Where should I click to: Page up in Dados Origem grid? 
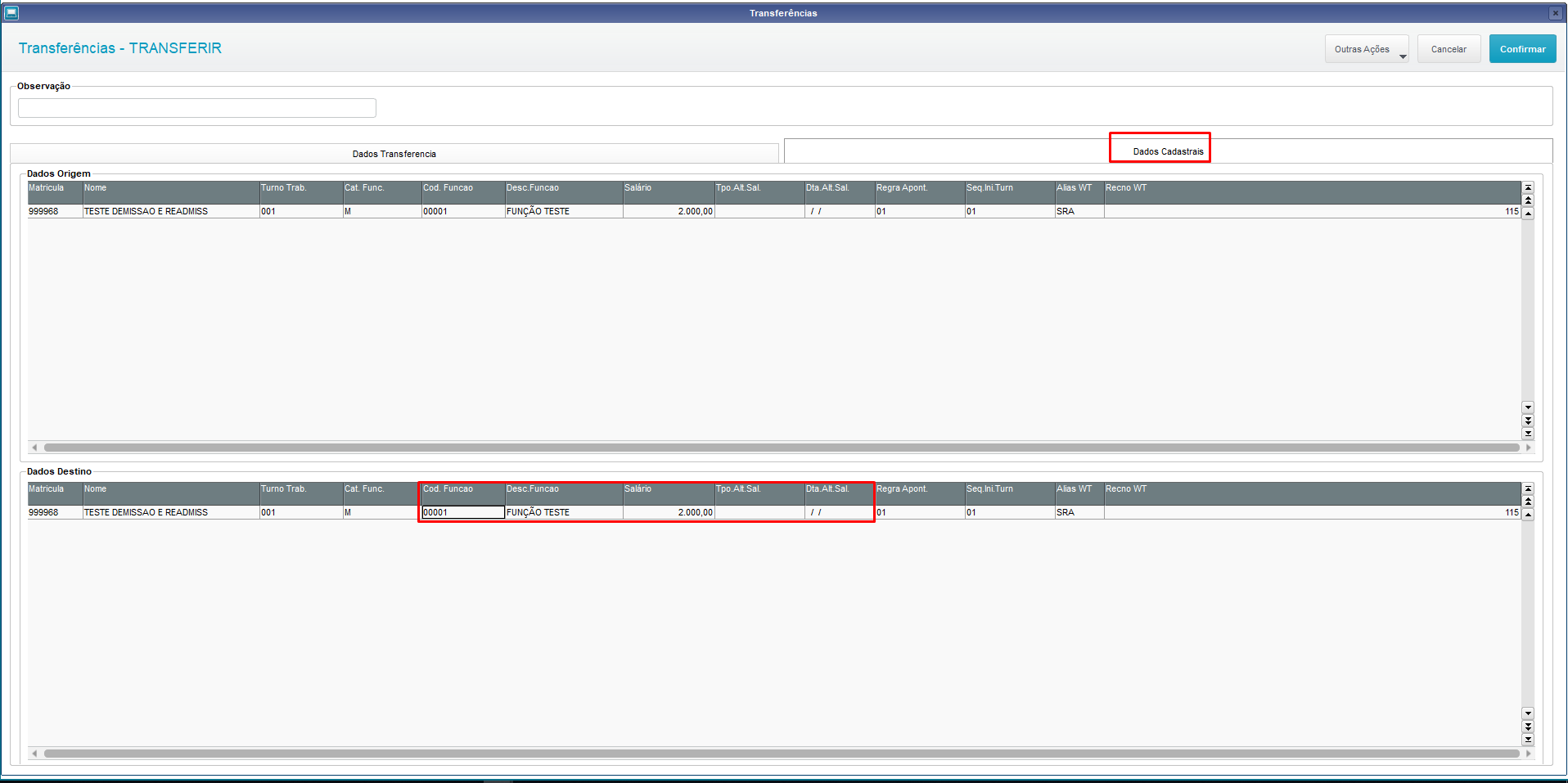pos(1528,200)
